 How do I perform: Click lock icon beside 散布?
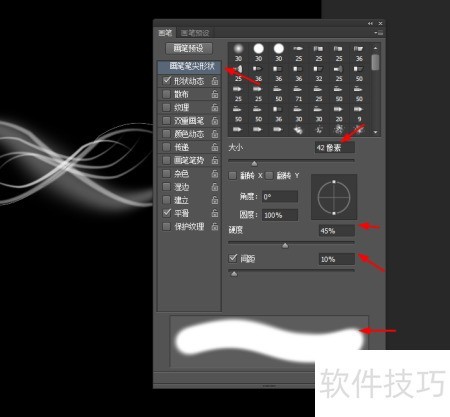(x=215, y=94)
